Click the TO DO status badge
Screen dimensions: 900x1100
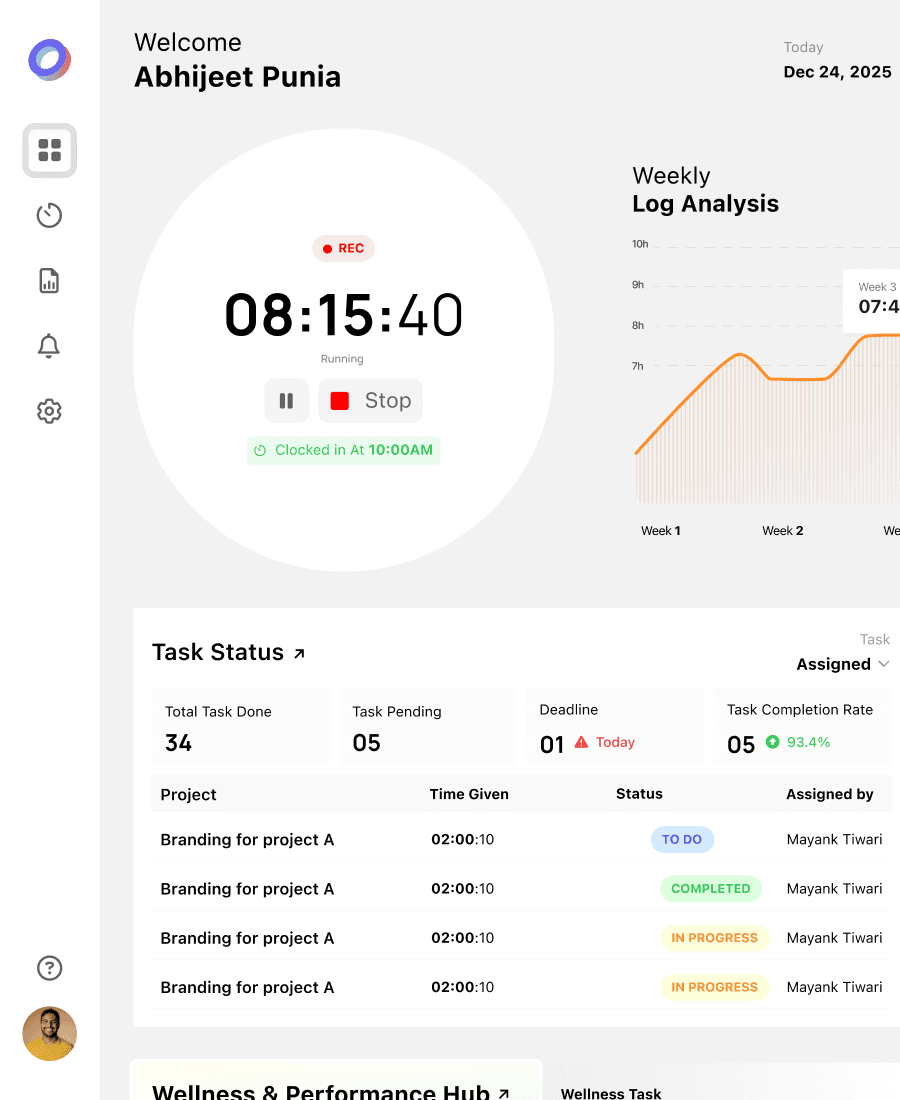point(682,840)
